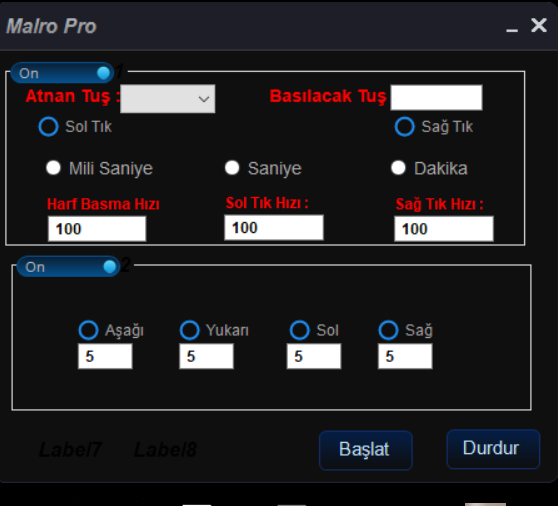The width and height of the screenshot is (558, 506).
Task: Click the Atnan Tuş label
Action: tap(73, 96)
